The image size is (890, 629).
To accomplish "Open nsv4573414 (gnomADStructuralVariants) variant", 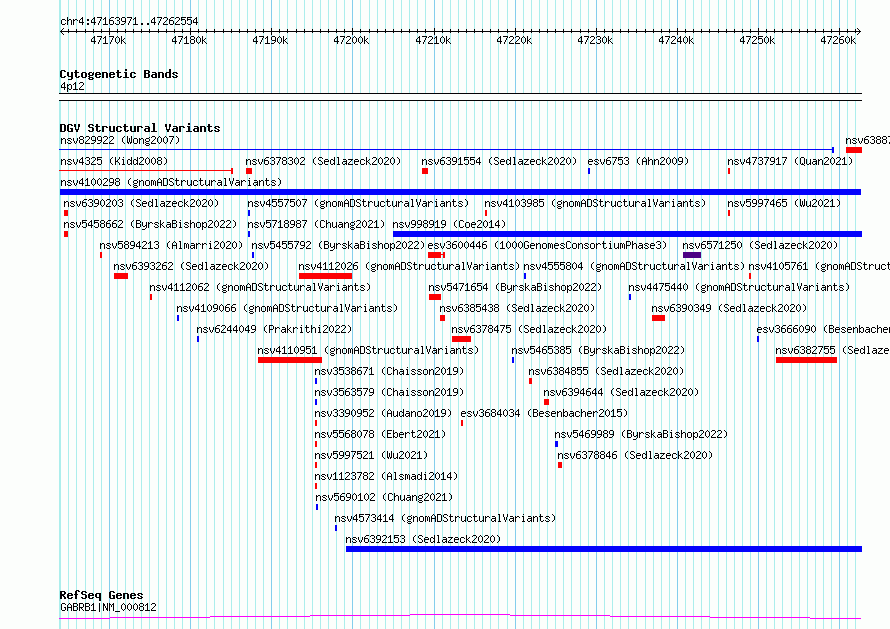I will (445, 518).
